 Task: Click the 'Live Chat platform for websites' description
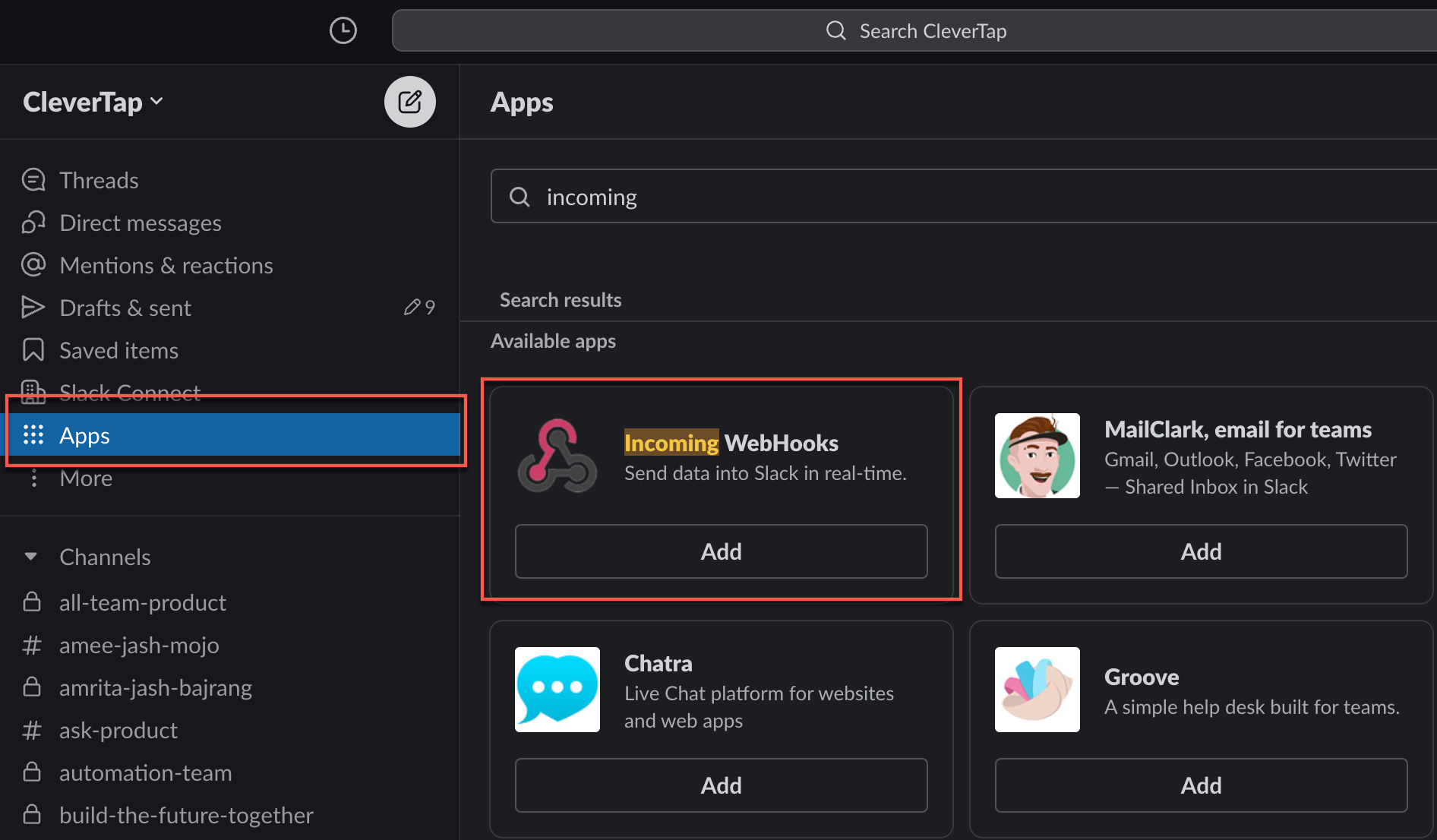(759, 707)
